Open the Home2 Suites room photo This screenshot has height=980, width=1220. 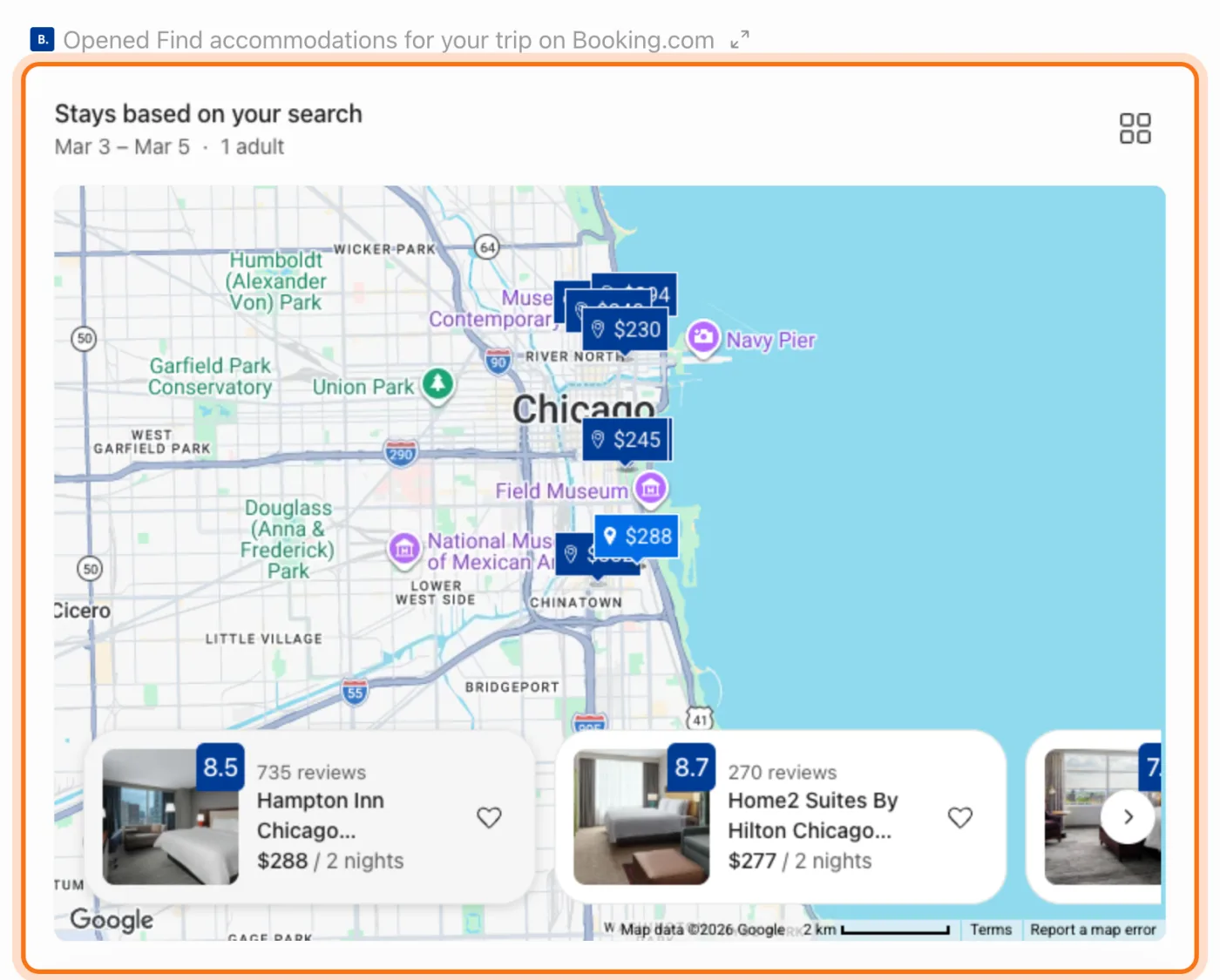click(641, 817)
